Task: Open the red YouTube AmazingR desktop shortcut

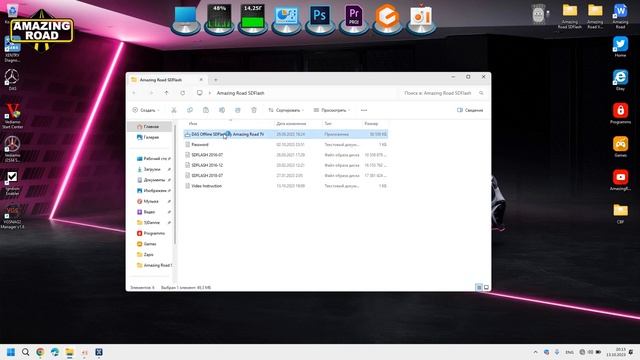Action: tap(620, 180)
